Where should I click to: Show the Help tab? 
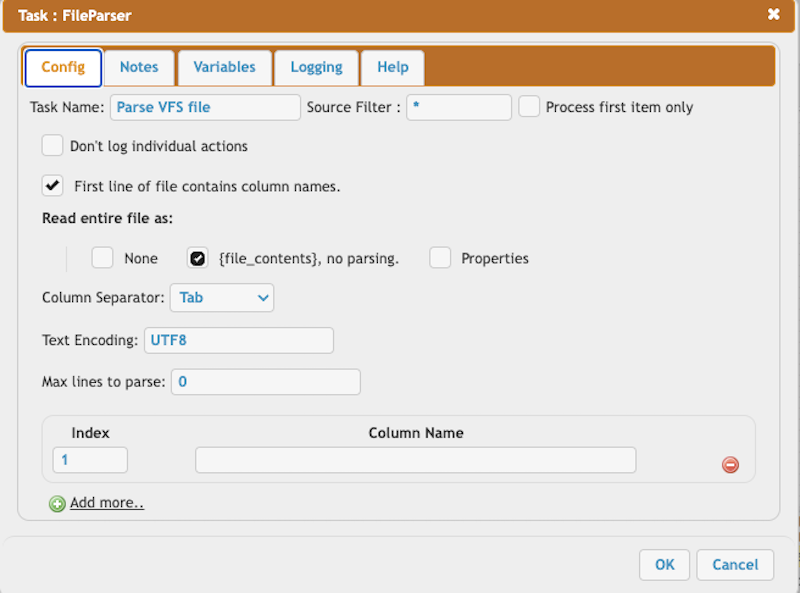pos(393,67)
